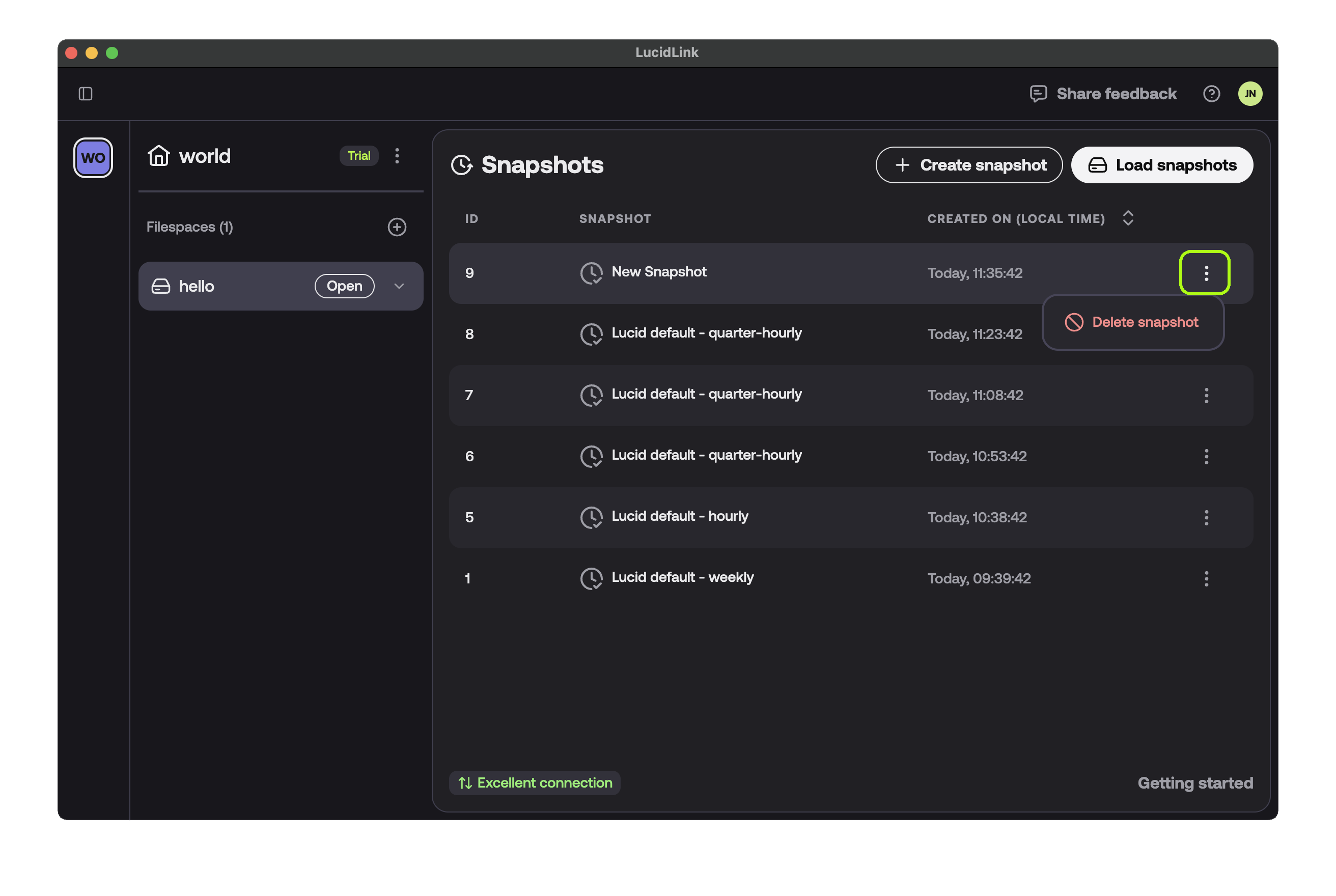The height and width of the screenshot is (896, 1336).
Task: Sort by Created On column arrows
Action: 1127,218
